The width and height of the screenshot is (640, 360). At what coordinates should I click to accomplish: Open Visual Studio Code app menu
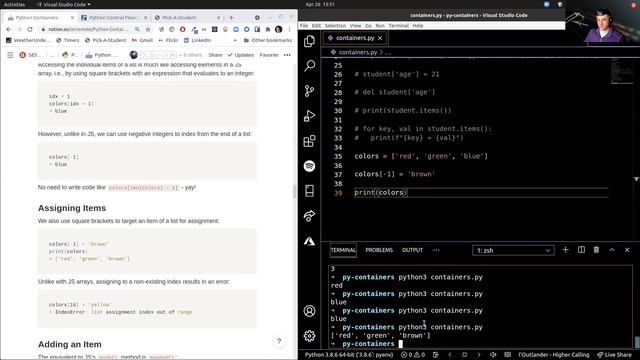64,4
